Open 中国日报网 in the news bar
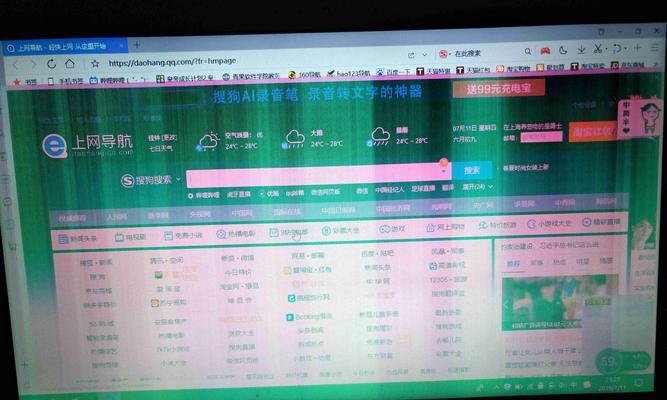667x400 pixels. click(338, 210)
